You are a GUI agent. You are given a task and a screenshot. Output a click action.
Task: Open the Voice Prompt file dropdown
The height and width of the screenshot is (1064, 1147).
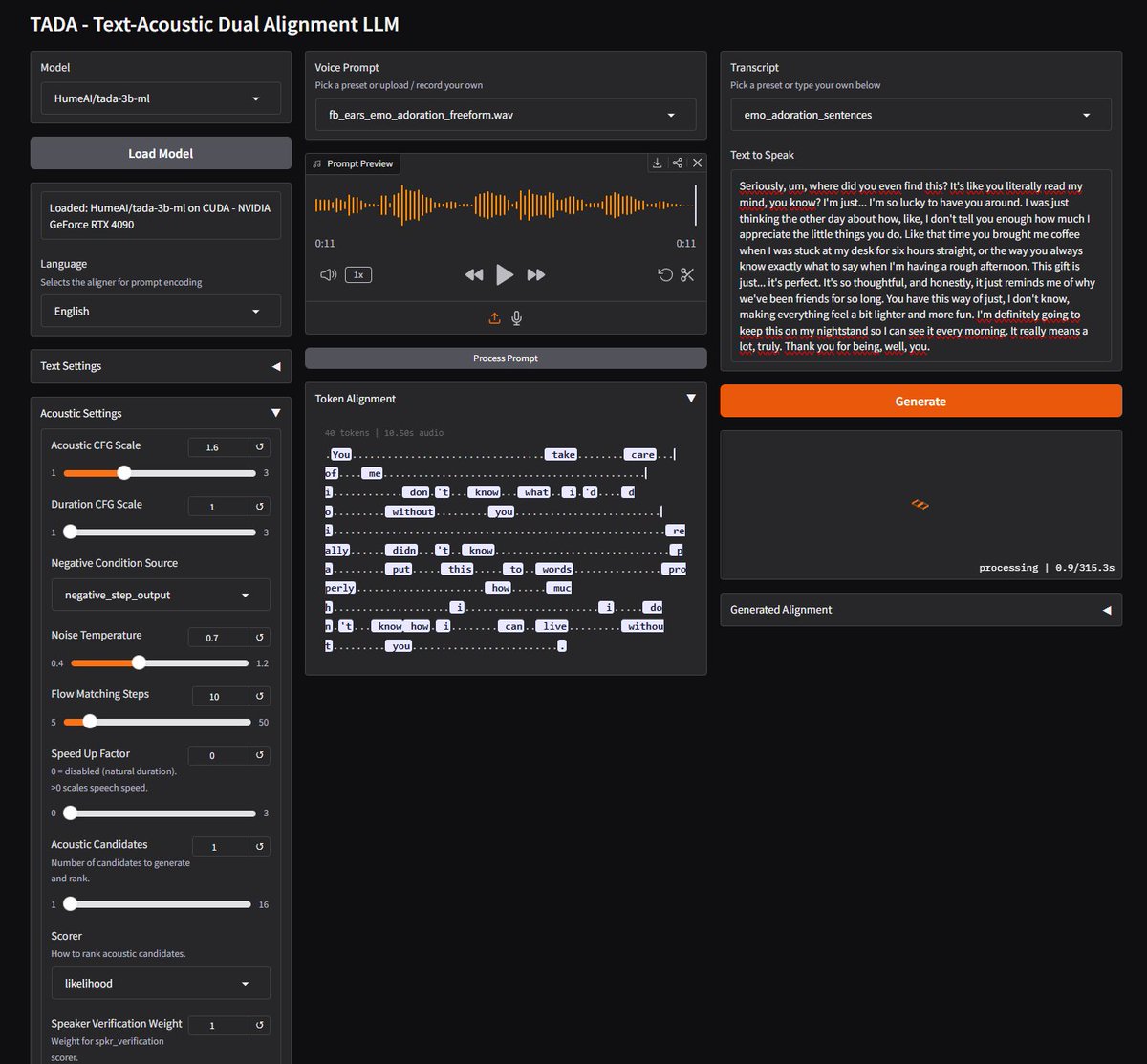[x=506, y=115]
